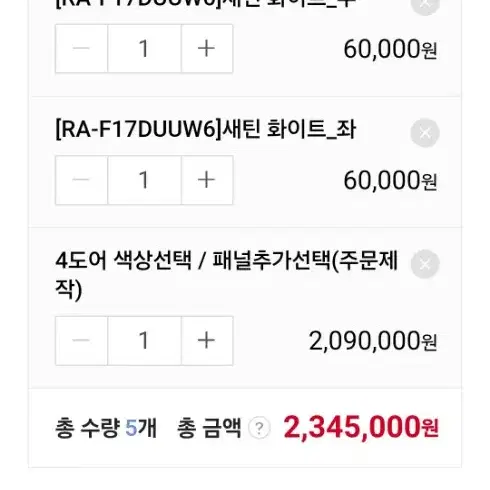Select the quantity field of 새틴 화이트_좌

[x=144, y=180]
